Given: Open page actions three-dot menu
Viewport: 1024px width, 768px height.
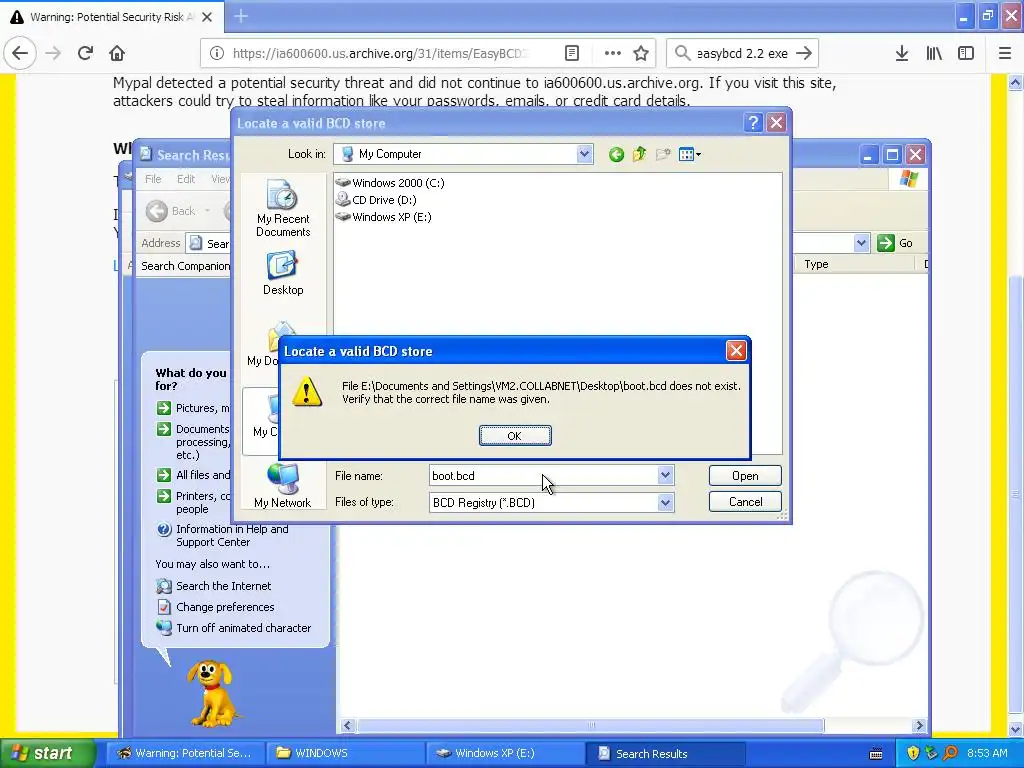Looking at the screenshot, I should tap(613, 53).
